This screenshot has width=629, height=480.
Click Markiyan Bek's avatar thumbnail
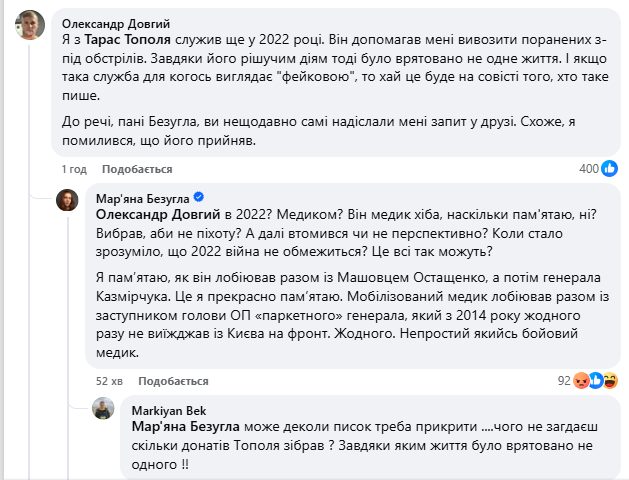(x=104, y=410)
